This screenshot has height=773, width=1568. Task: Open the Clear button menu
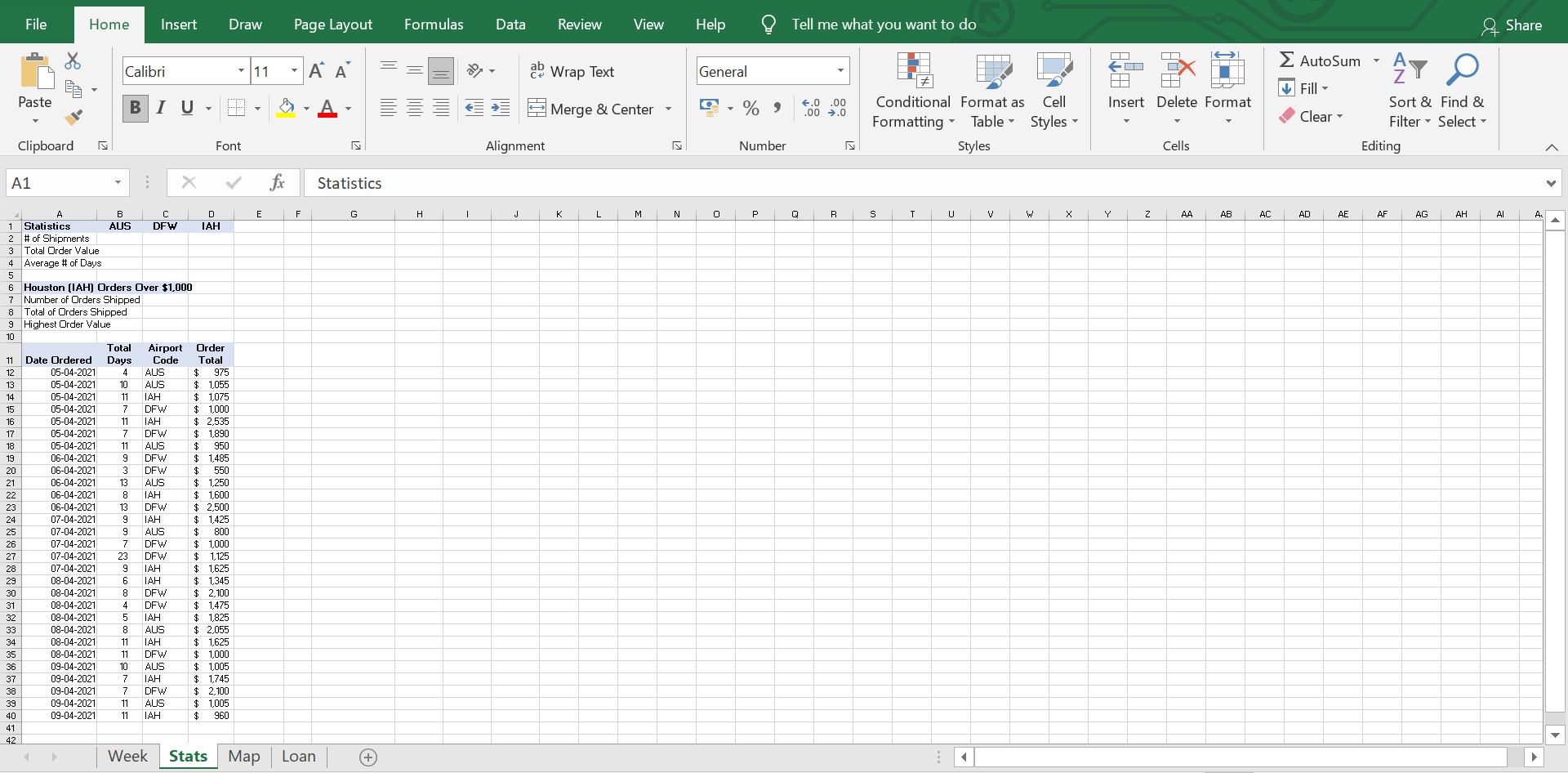tap(1311, 116)
